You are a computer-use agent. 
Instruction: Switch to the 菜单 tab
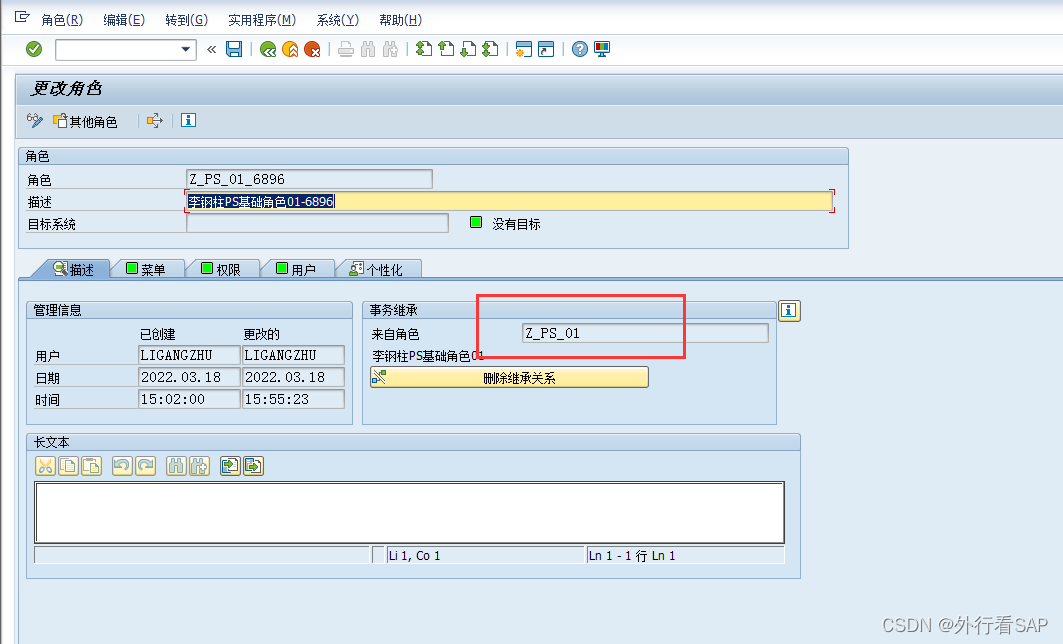coord(146,269)
